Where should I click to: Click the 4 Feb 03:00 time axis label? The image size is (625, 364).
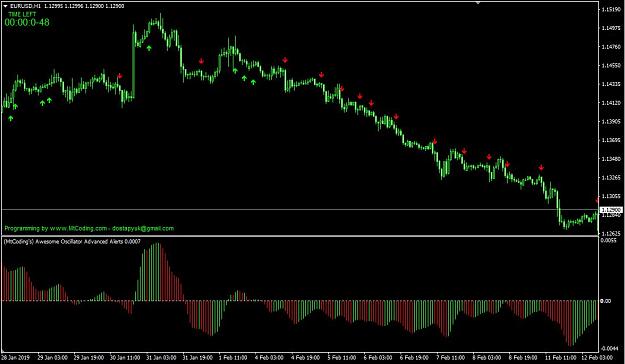point(270,358)
